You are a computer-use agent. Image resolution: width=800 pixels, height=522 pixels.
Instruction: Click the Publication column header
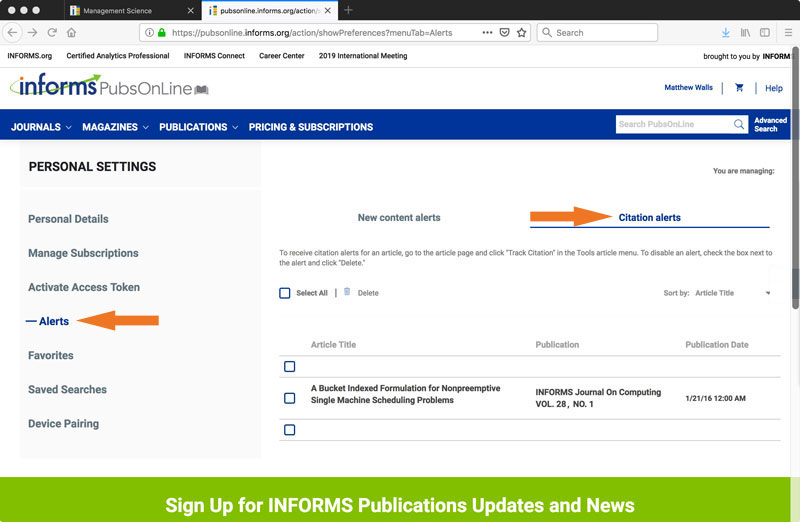click(557, 344)
